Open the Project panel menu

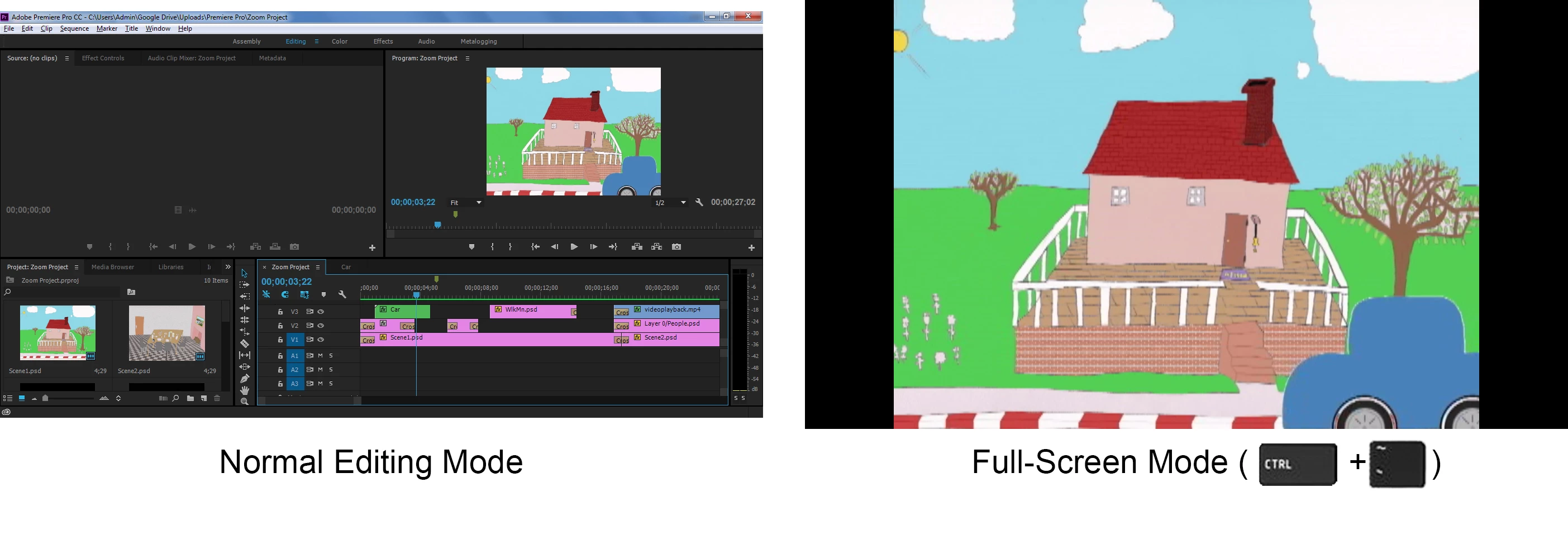[x=76, y=267]
